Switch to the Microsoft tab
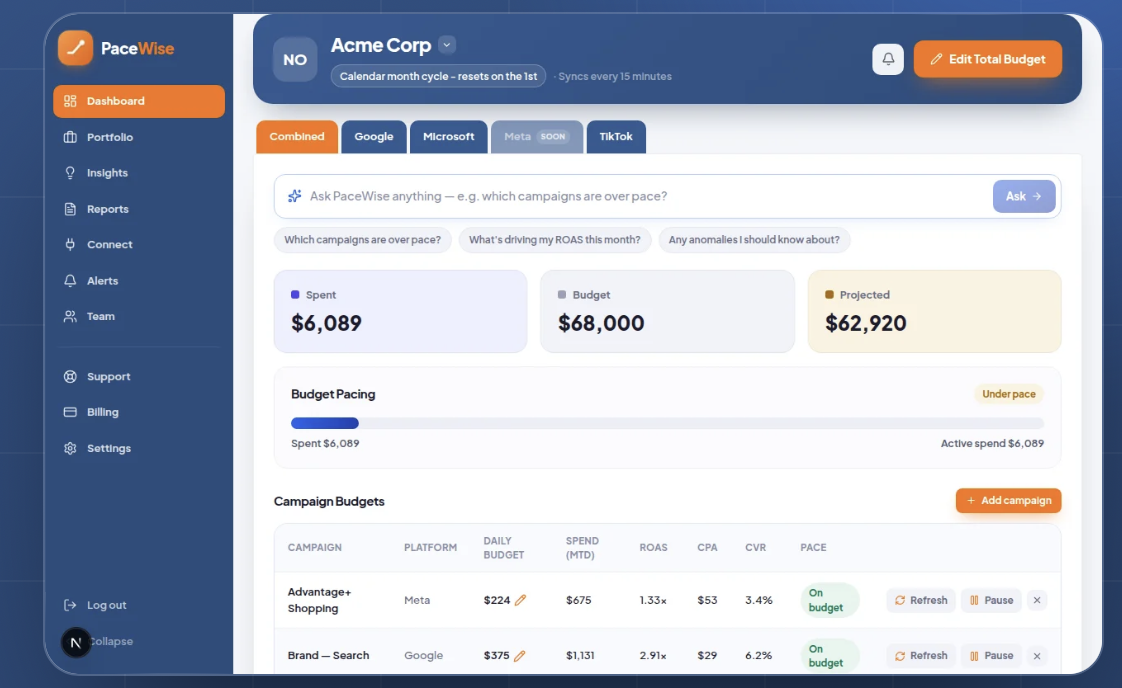 (449, 137)
